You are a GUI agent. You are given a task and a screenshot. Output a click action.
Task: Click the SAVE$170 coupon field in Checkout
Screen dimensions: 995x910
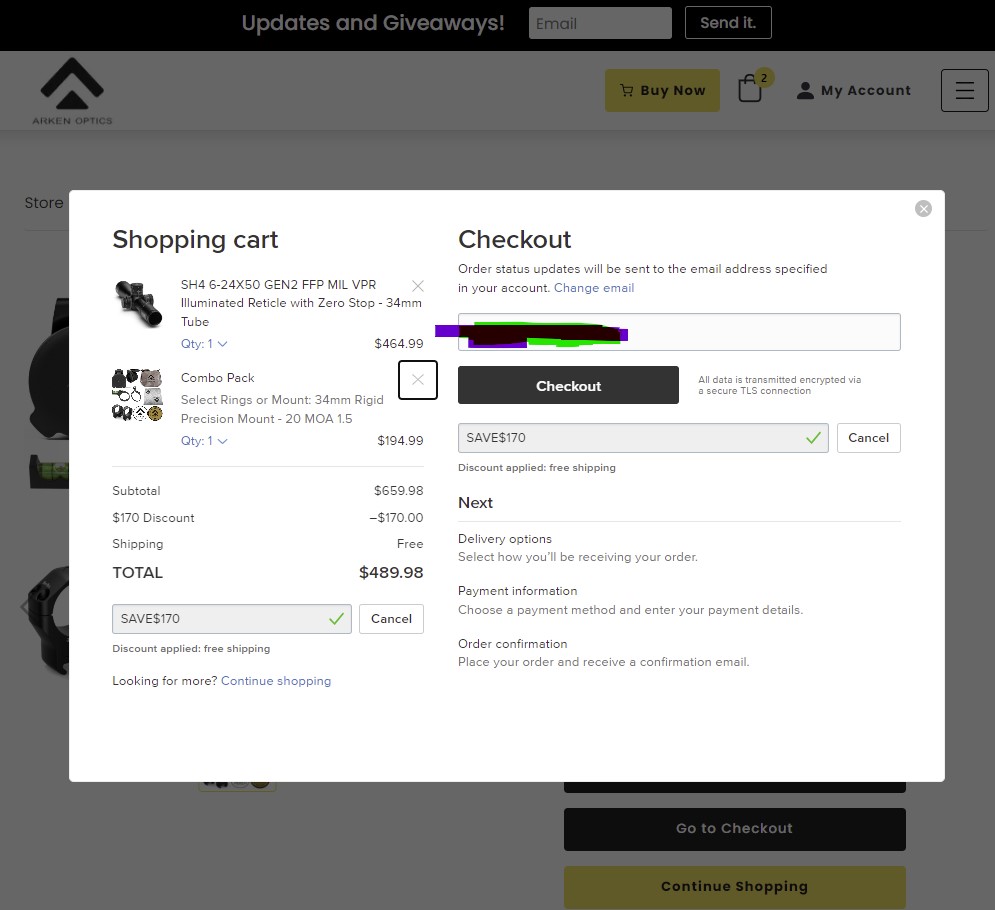(x=643, y=438)
